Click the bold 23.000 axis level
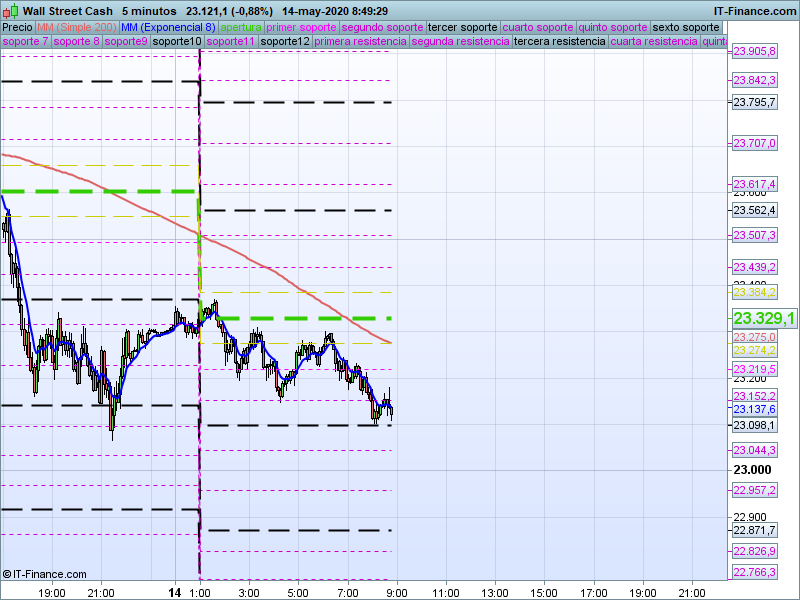 (x=753, y=470)
